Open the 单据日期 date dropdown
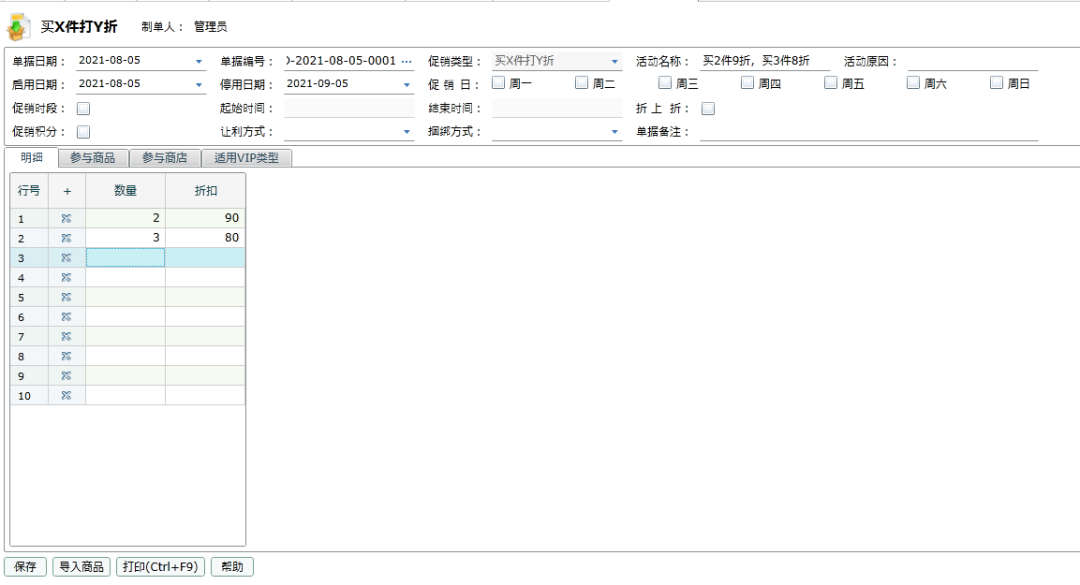The image size is (1080, 585). tap(198, 61)
